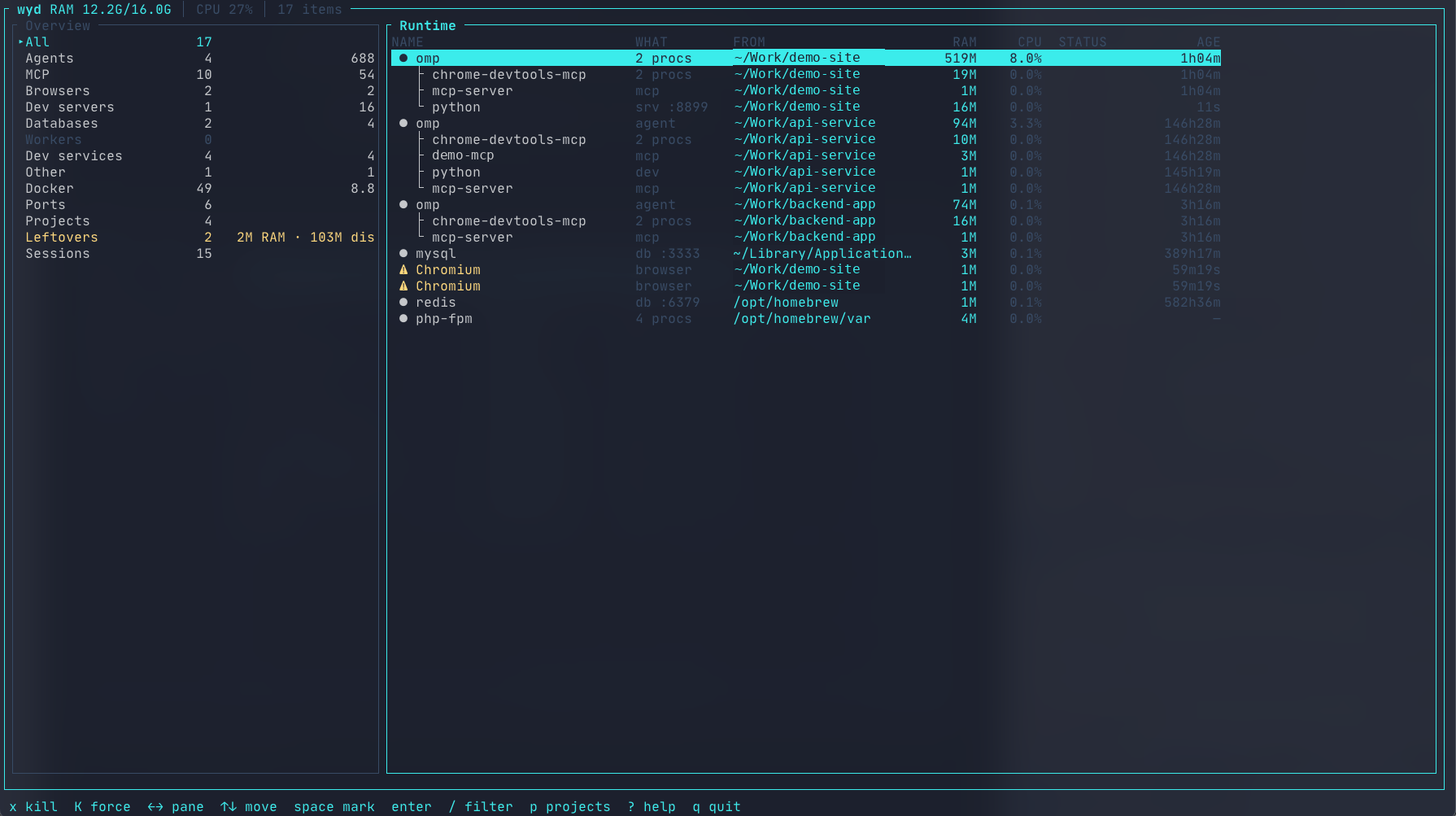Screen dimensions: 1456x816
Task: Select the redis database row
Action: pos(806,302)
